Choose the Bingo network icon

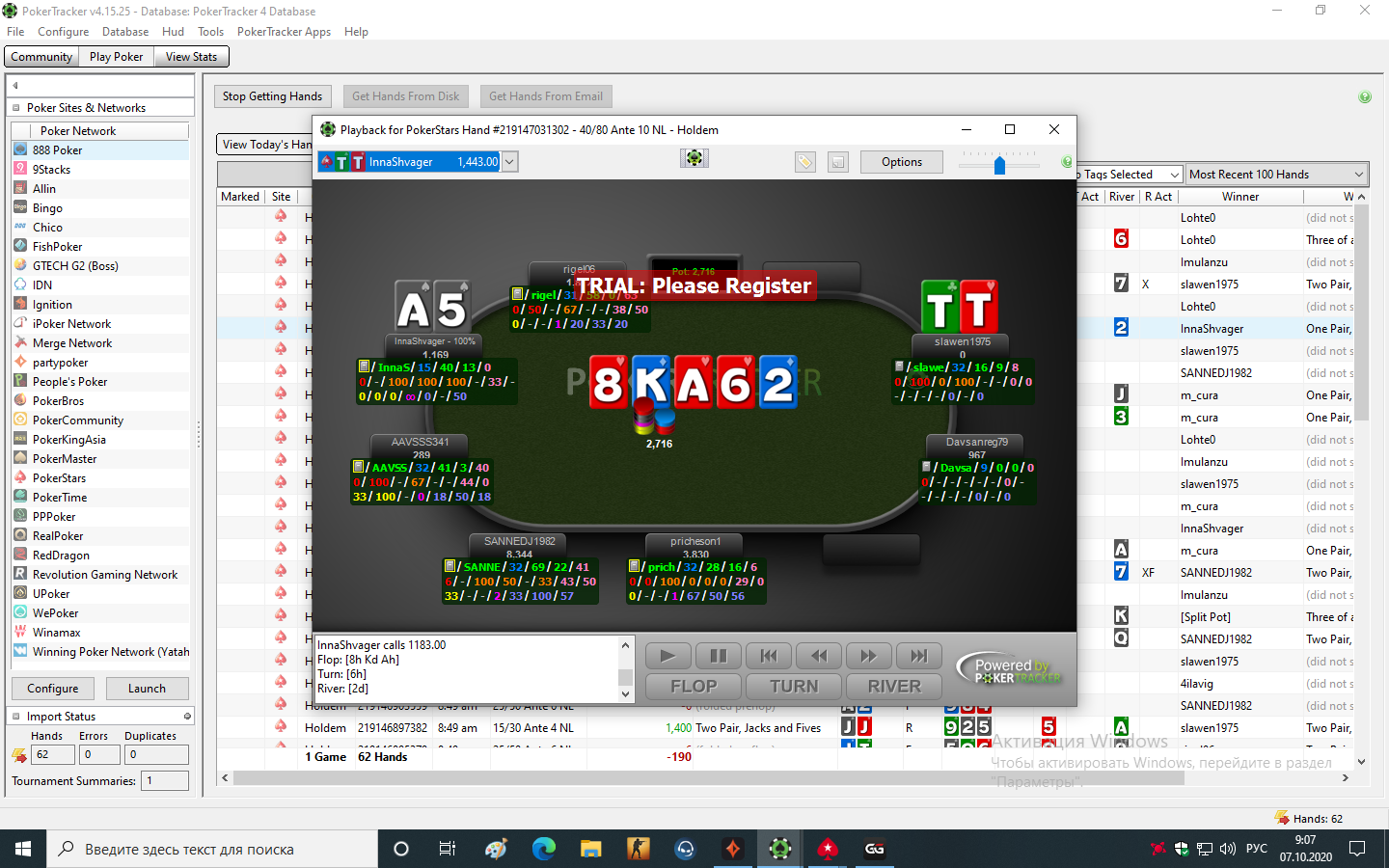click(x=20, y=207)
